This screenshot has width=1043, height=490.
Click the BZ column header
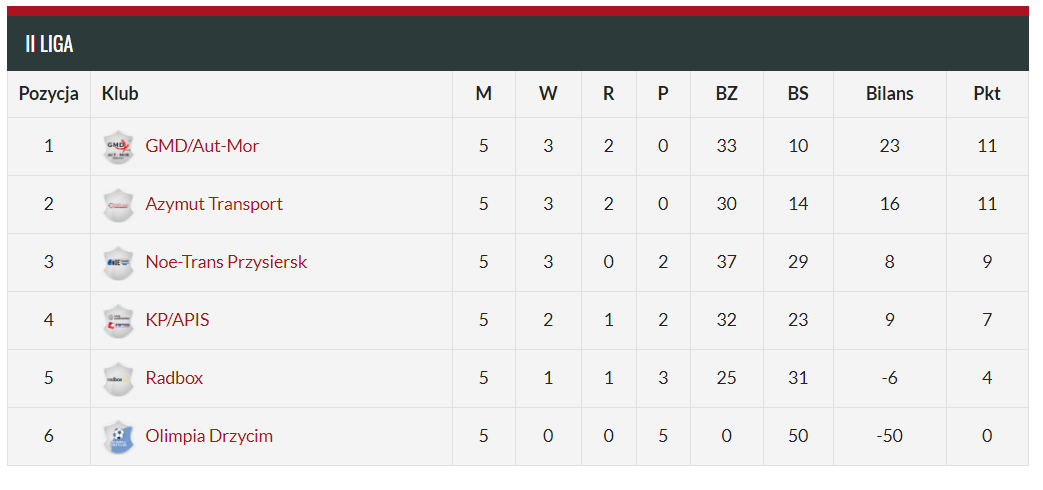coord(726,94)
